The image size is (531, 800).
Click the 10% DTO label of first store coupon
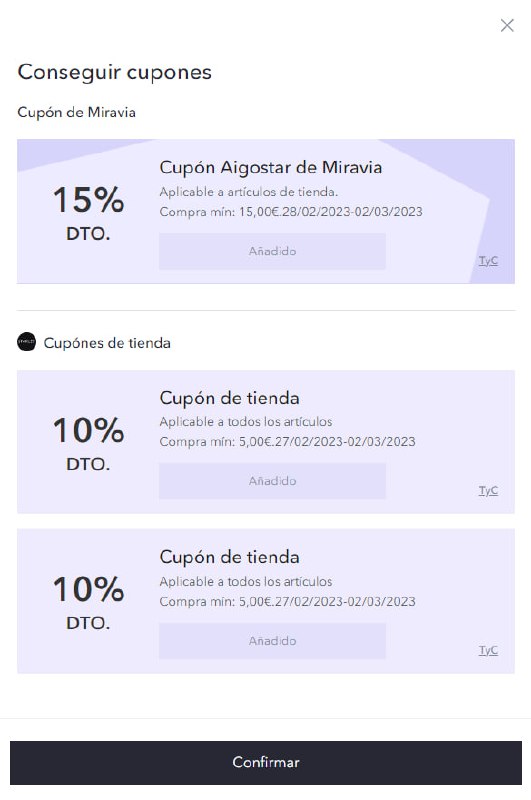(x=88, y=442)
